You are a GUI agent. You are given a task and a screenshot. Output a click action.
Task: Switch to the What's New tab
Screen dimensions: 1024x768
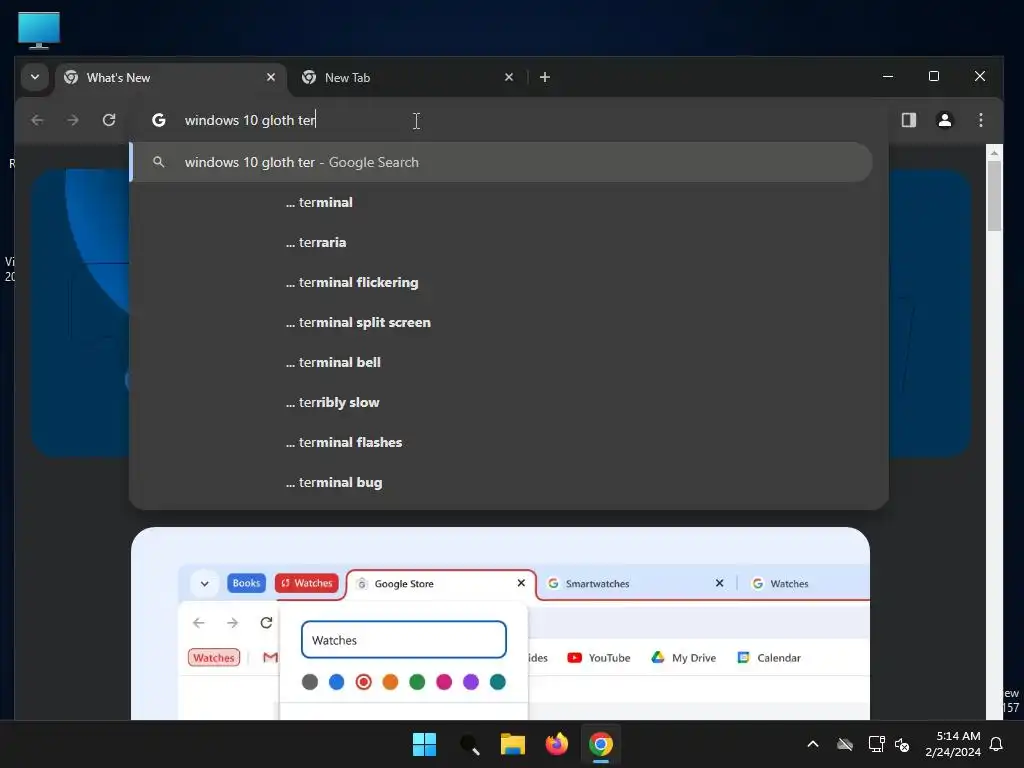[x=171, y=78]
